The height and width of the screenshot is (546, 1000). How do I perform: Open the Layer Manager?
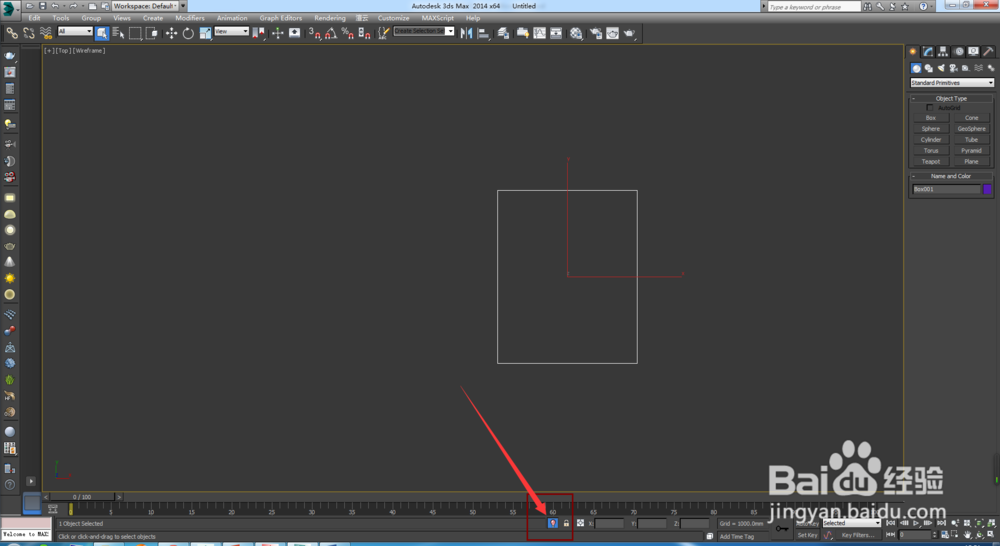503,33
